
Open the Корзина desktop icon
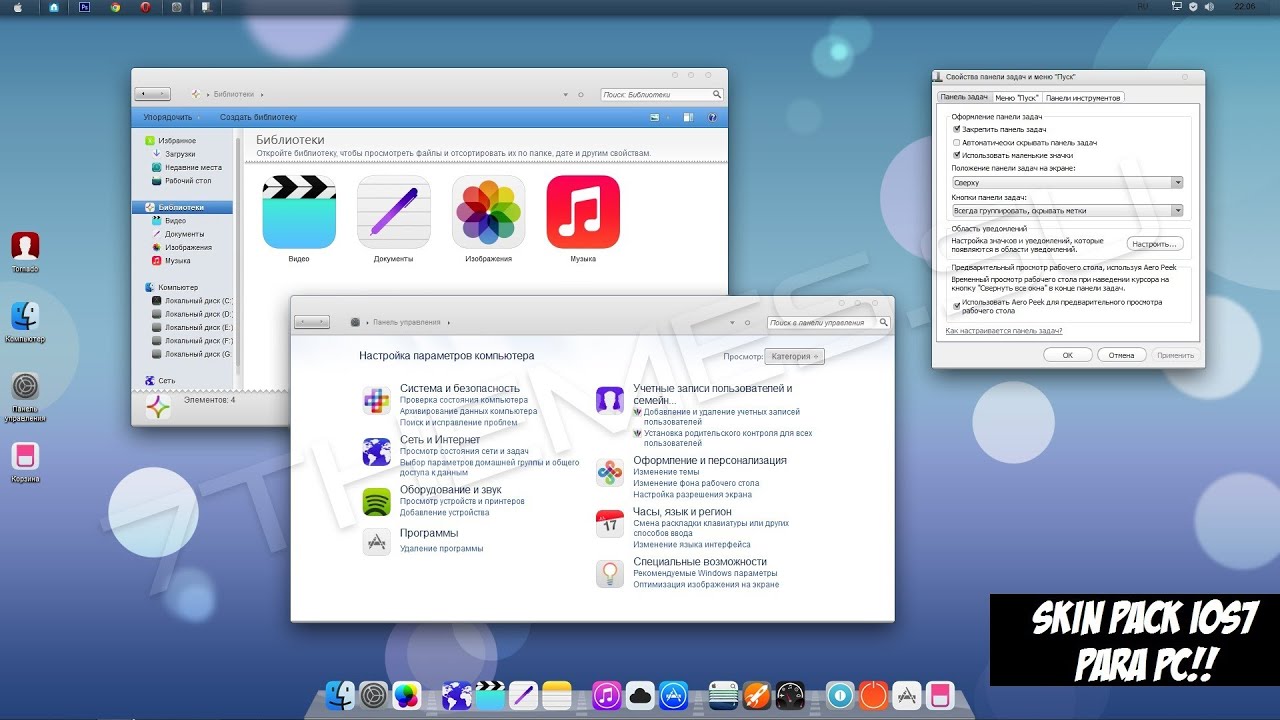pos(25,456)
